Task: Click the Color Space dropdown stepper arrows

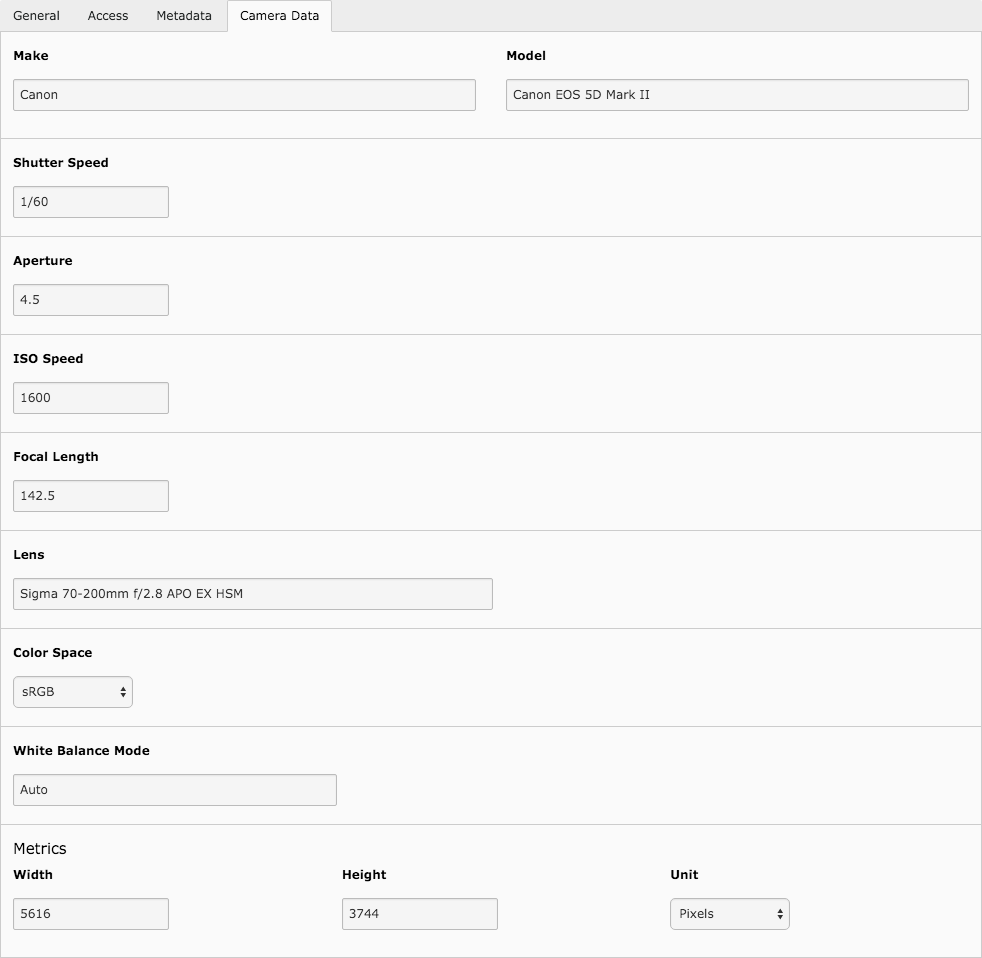Action: (122, 691)
